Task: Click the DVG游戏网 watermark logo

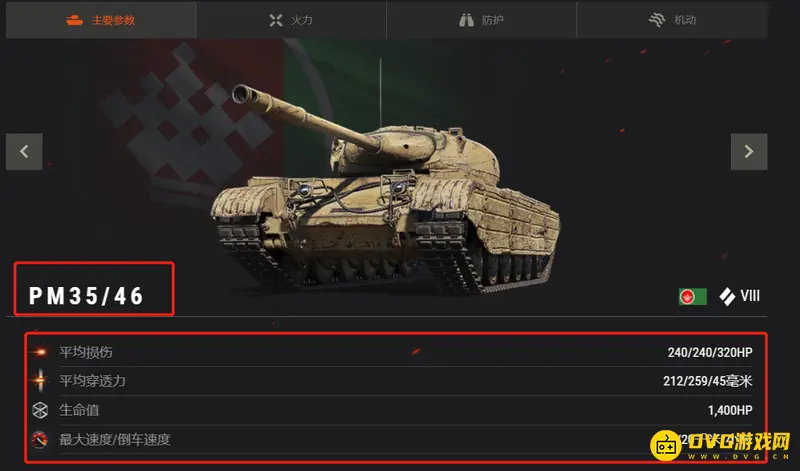Action: (x=720, y=445)
